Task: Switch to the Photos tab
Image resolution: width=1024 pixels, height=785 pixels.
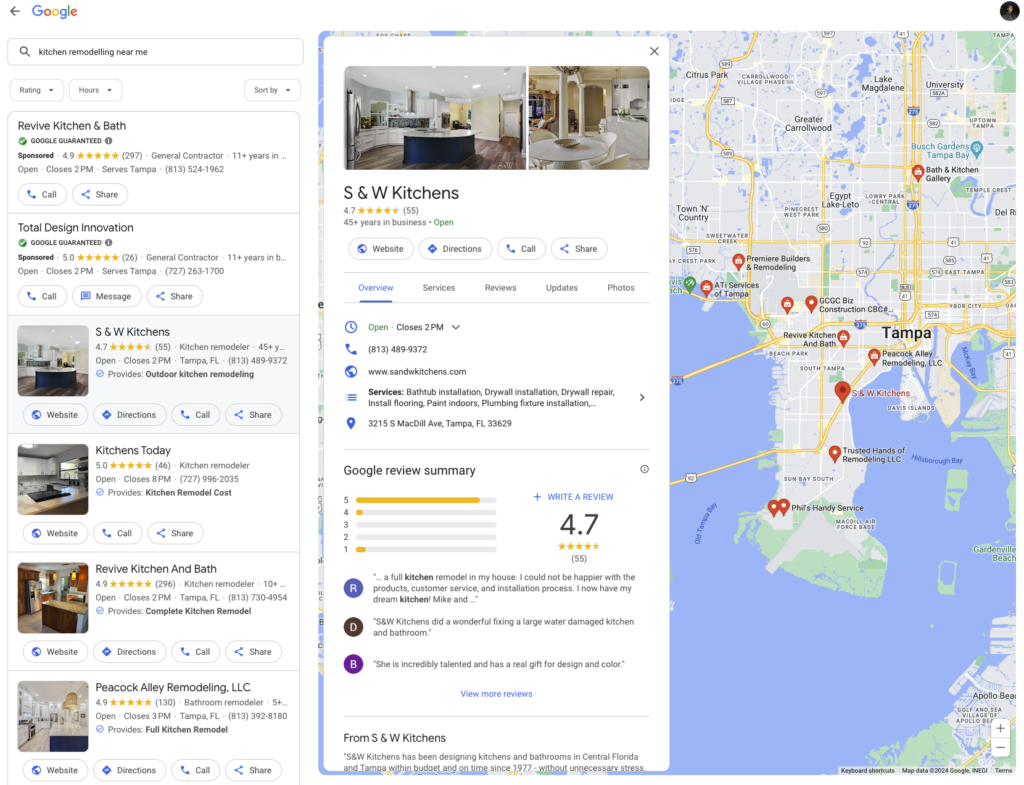Action: pos(620,288)
